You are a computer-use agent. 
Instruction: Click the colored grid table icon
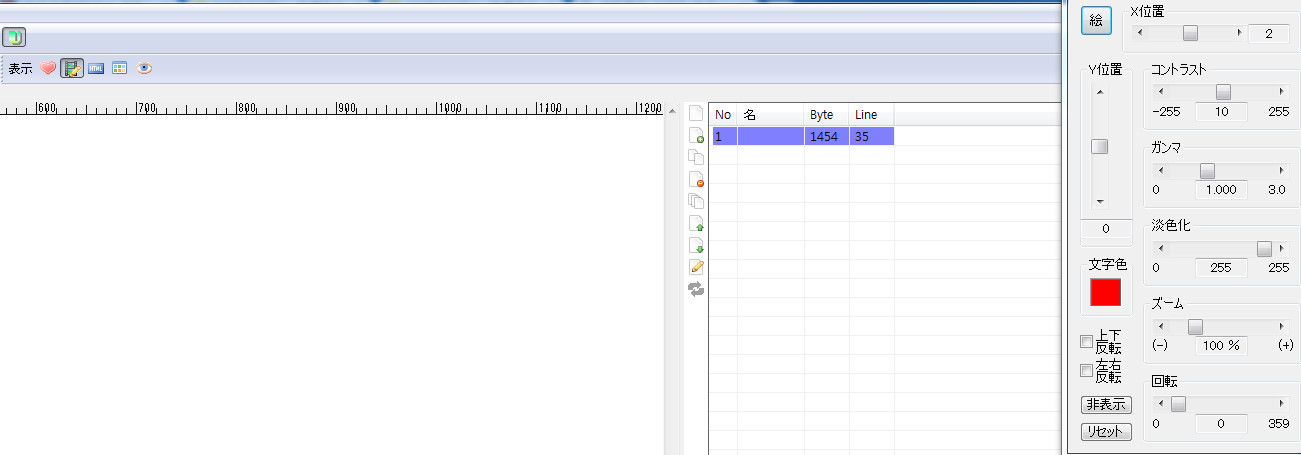click(x=120, y=69)
